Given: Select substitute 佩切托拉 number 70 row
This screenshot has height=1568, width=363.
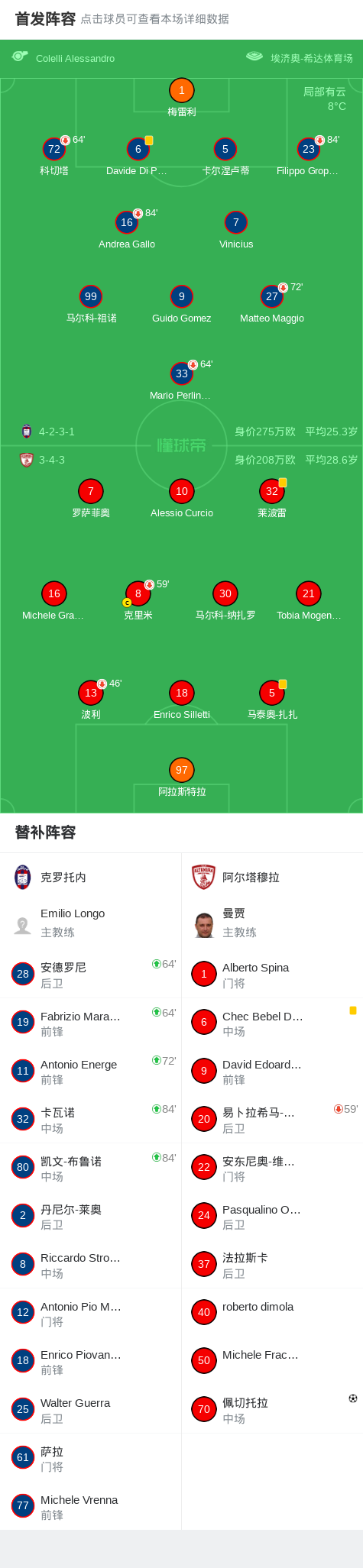Looking at the screenshot, I should pos(272,1409).
